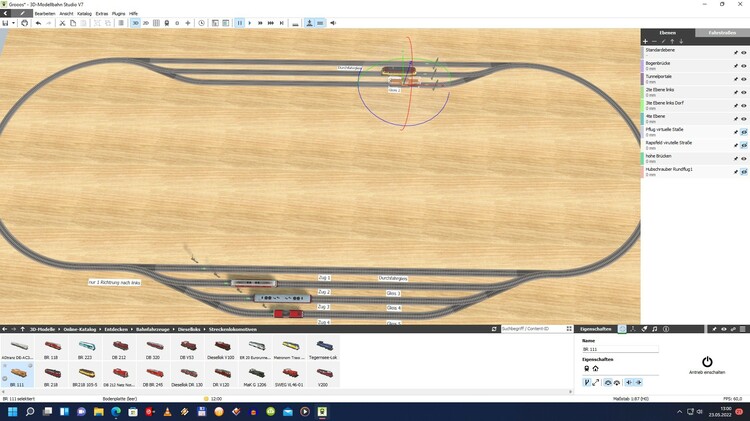This screenshot has height=421, width=750.
Task: Click the teal color bar of 4te Ebene
Action: [x=642, y=119]
